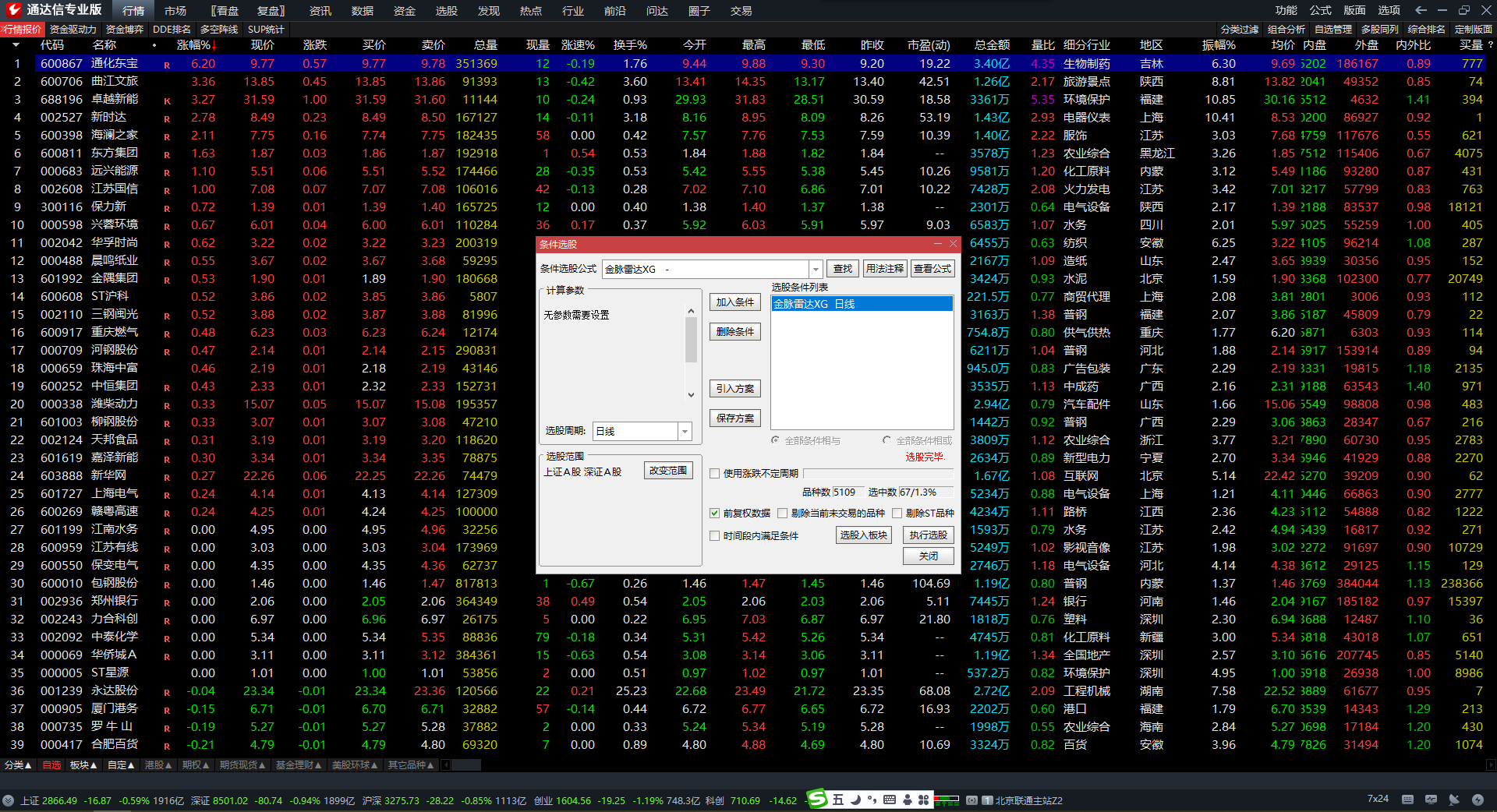
Task: Enable the 剔除ST品种 checkbox
Action: click(897, 514)
